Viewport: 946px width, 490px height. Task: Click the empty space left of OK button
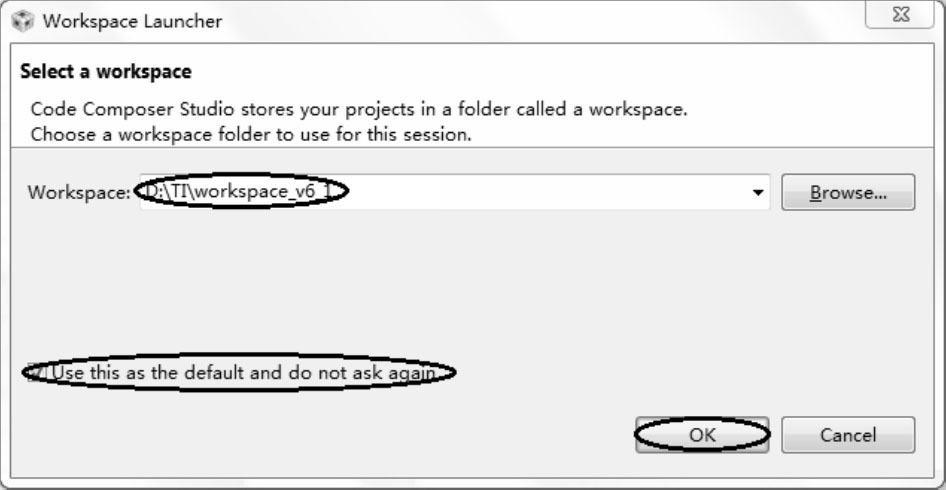click(400, 435)
